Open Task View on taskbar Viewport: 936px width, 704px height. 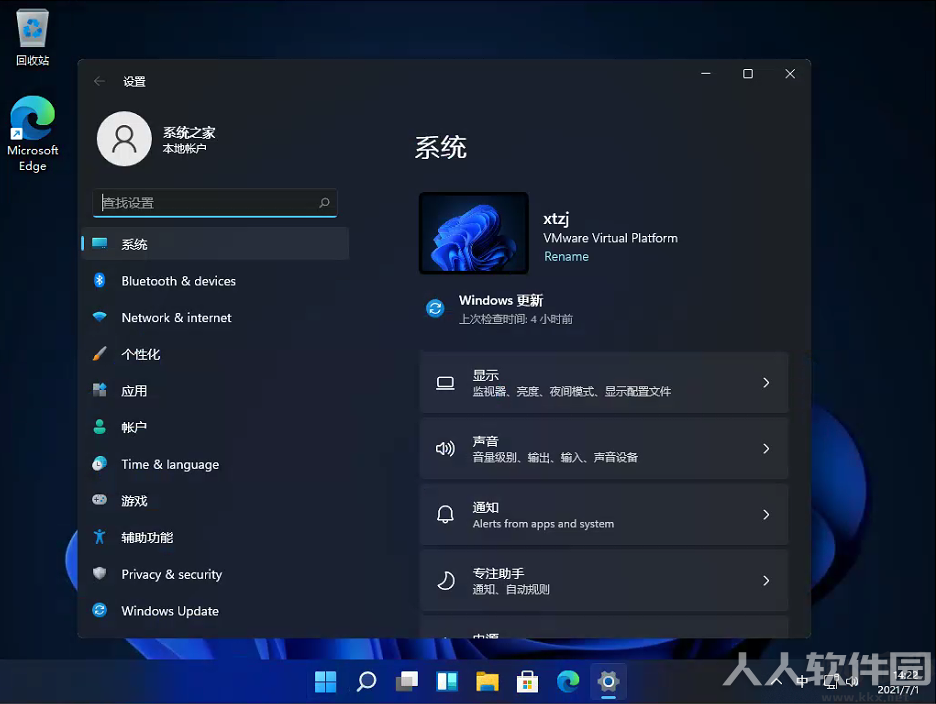coord(407,681)
